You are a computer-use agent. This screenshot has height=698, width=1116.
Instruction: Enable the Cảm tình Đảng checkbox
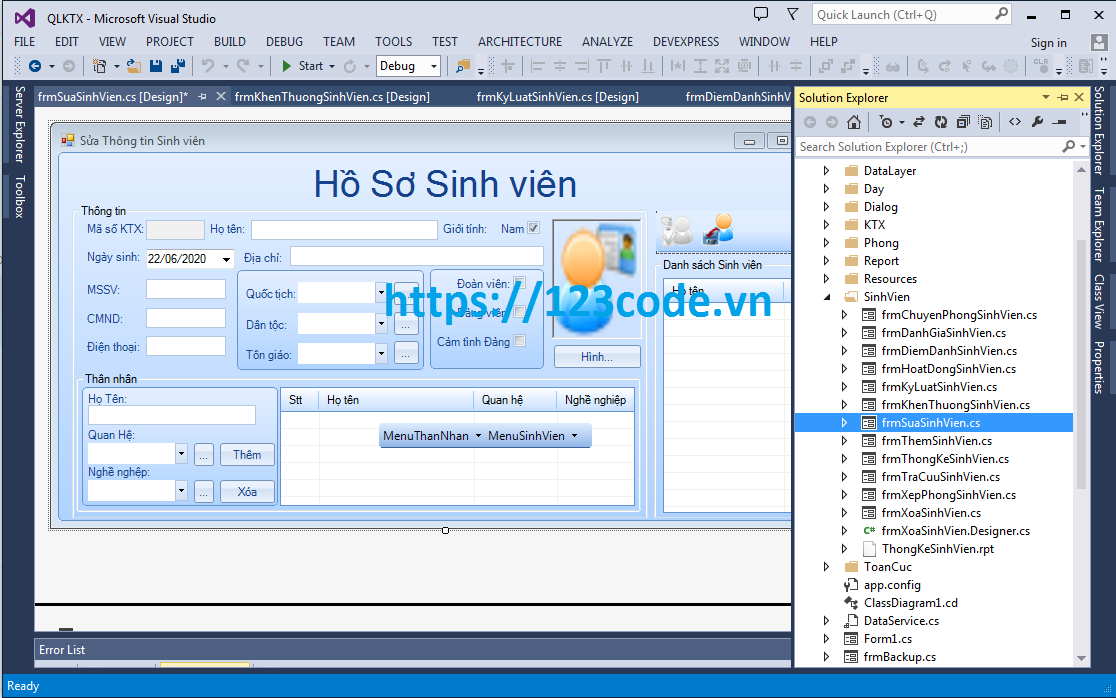518,340
